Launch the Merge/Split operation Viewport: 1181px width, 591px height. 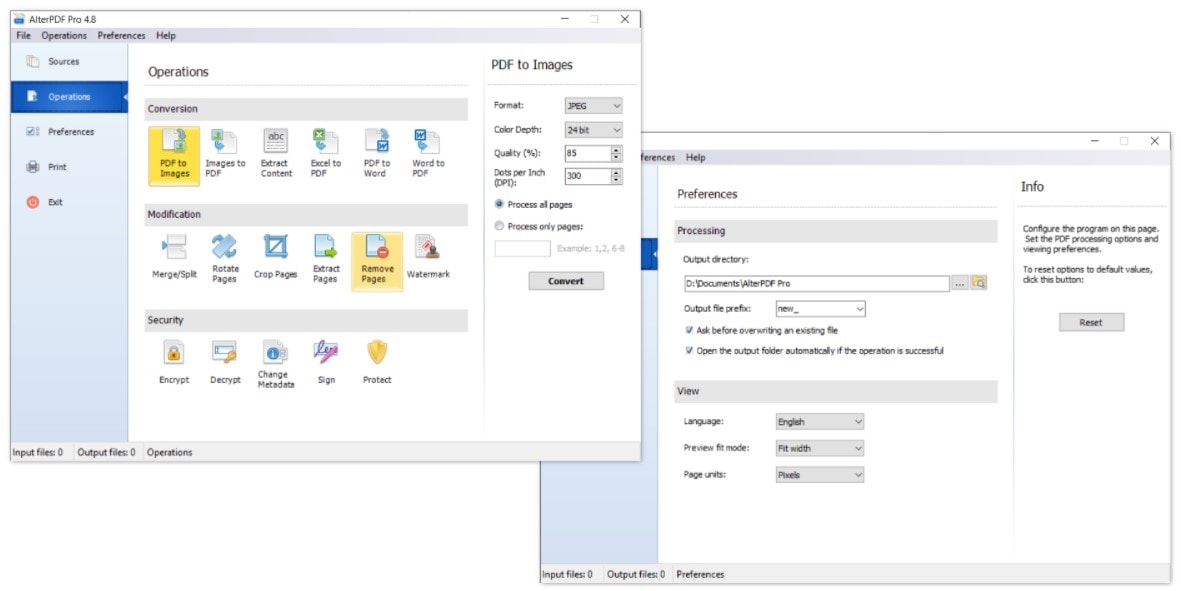[x=174, y=257]
